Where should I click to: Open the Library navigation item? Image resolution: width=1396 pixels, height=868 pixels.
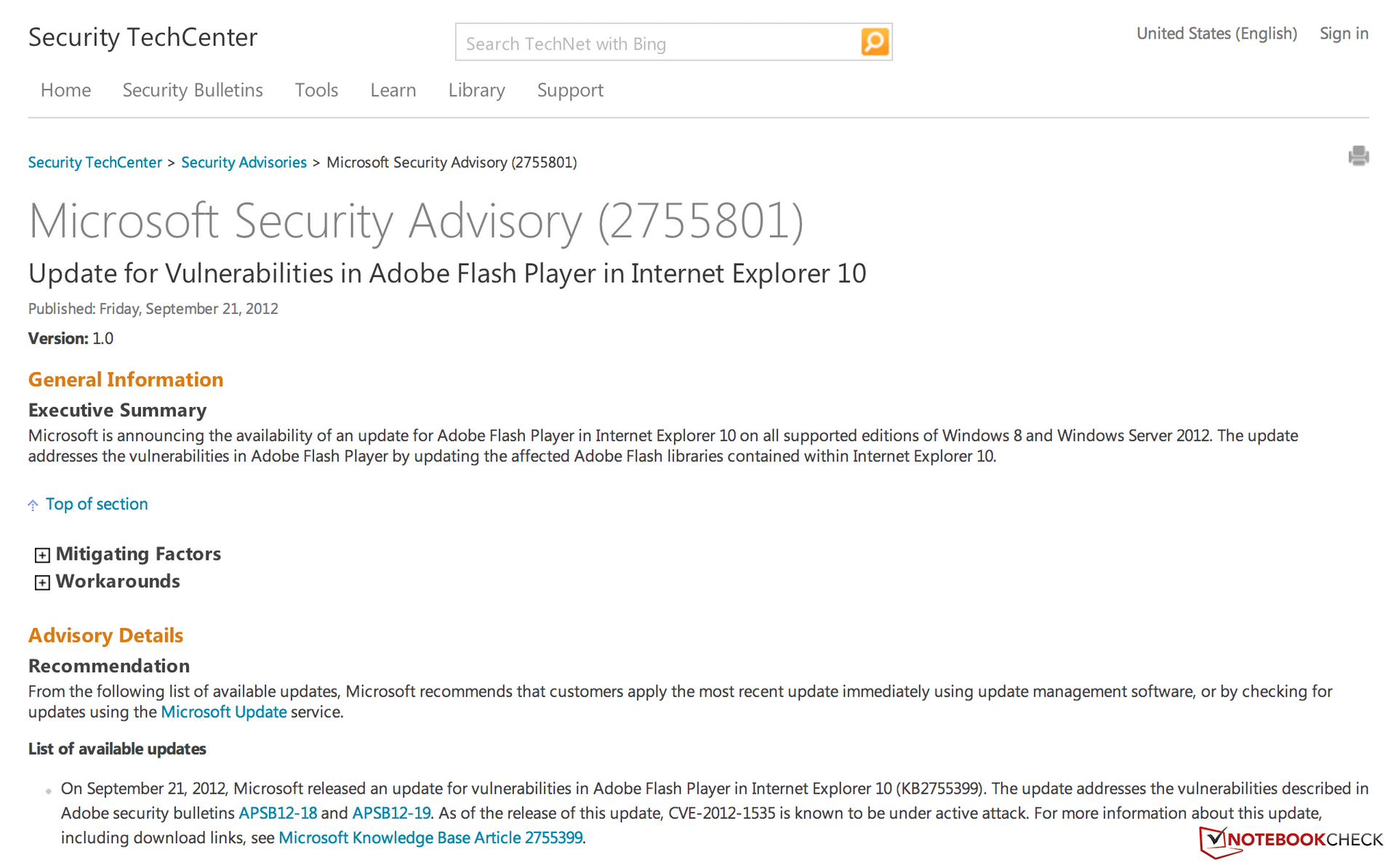pyautogui.click(x=476, y=90)
